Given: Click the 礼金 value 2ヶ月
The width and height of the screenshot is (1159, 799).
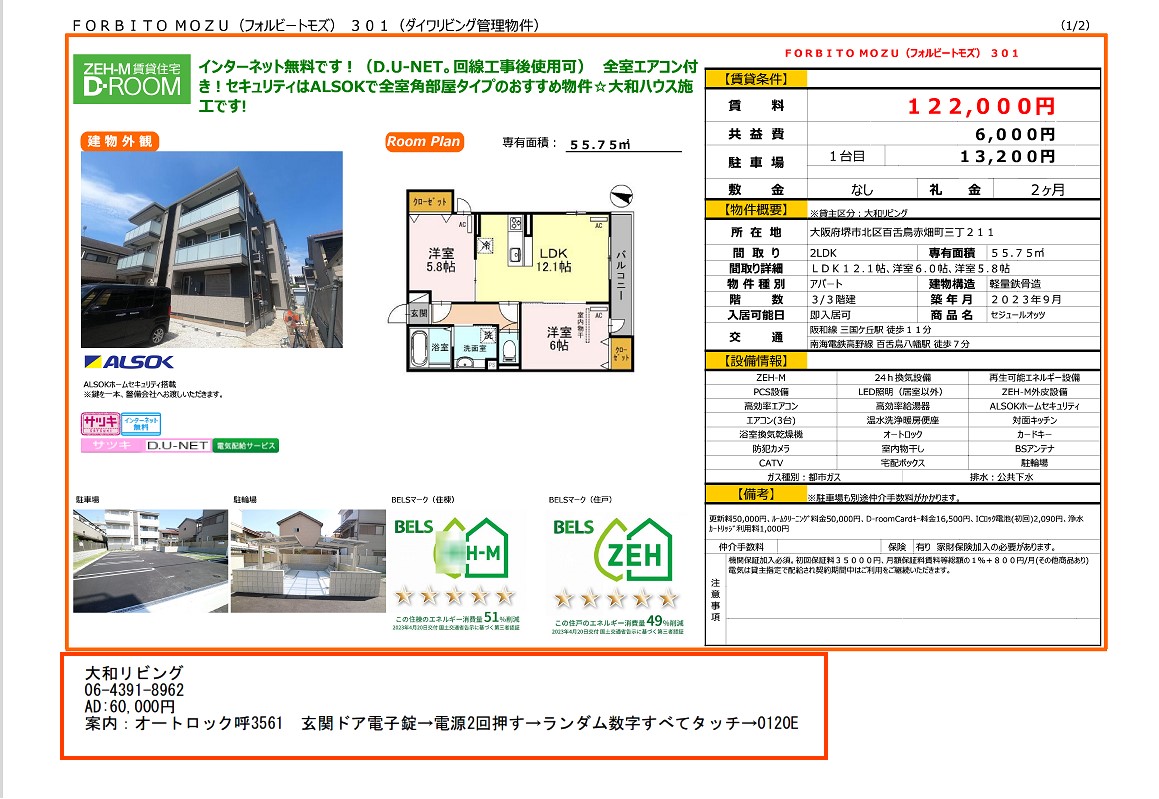Looking at the screenshot, I should tap(1047, 190).
